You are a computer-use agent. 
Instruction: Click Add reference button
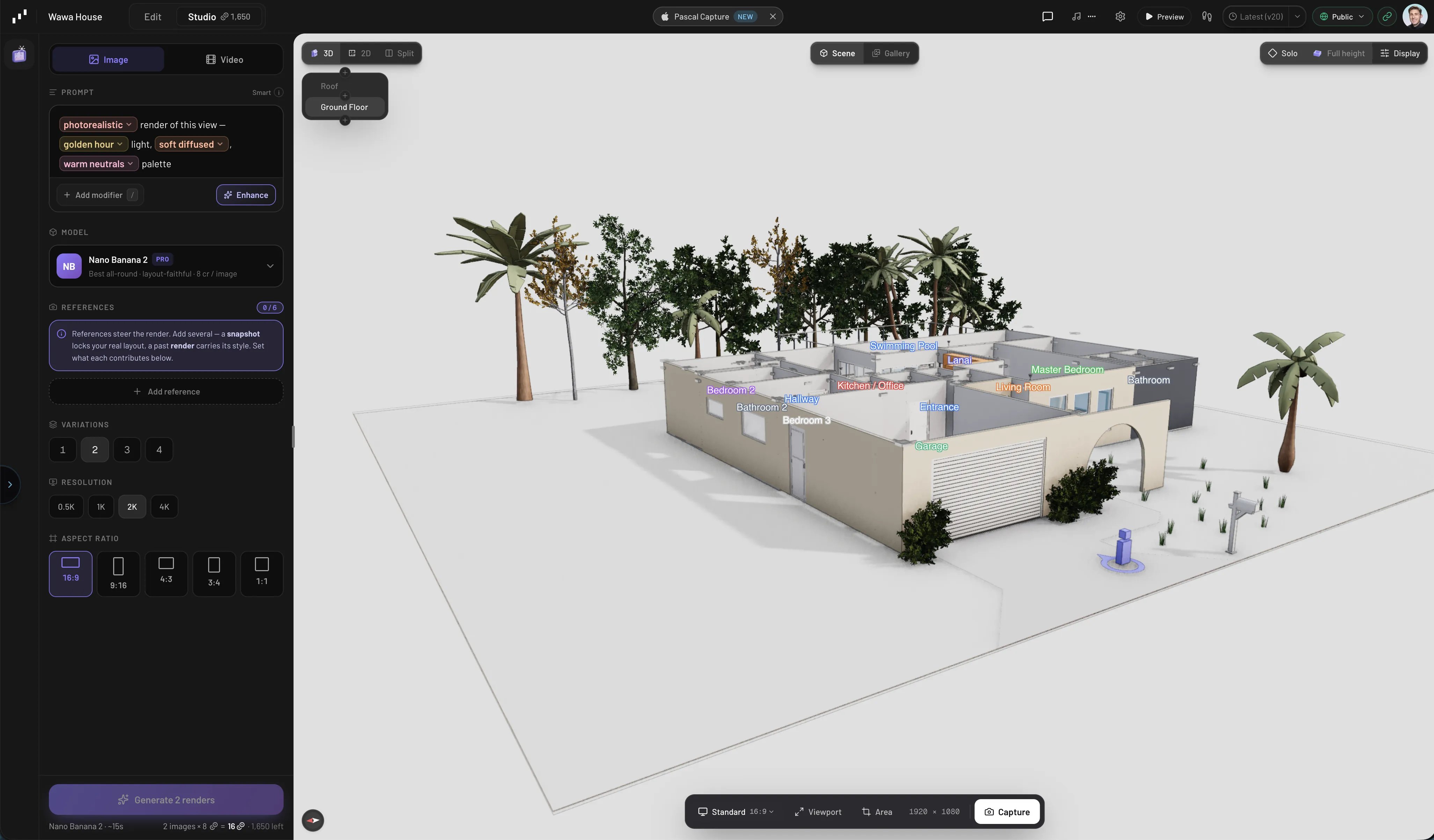coord(166,392)
